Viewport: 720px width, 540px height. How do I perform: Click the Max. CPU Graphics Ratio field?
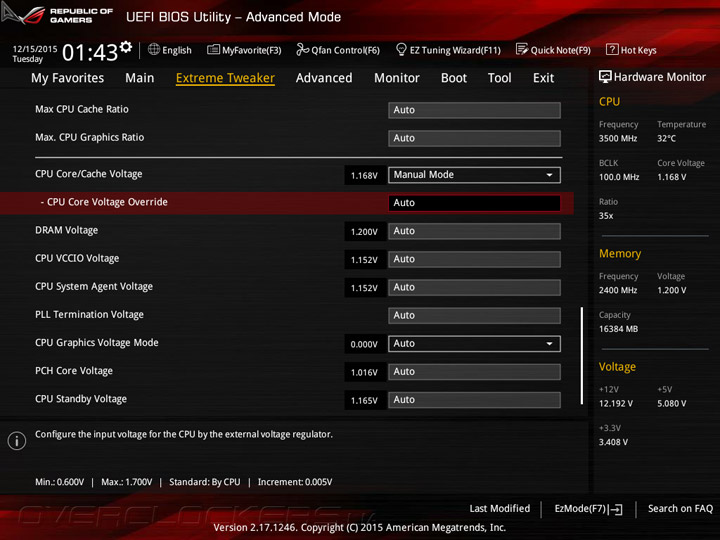pyautogui.click(x=474, y=138)
